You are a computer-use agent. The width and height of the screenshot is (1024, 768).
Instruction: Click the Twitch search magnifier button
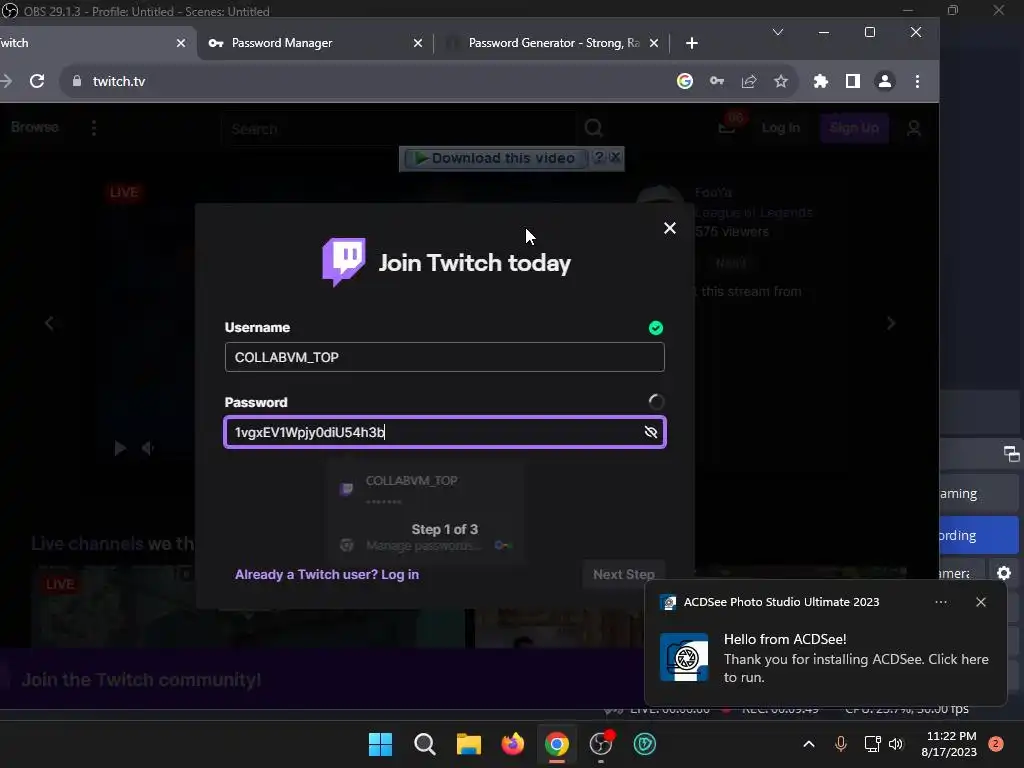tap(593, 127)
